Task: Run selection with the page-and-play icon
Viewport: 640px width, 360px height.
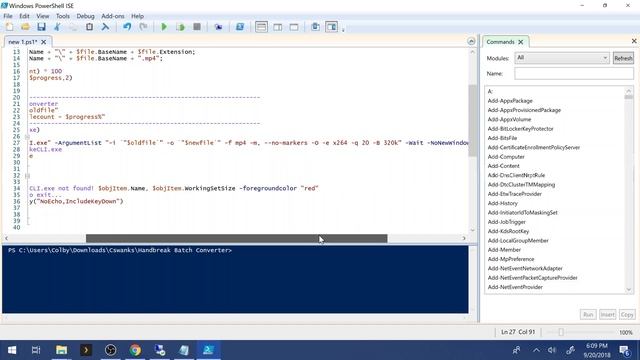Action: pyautogui.click(x=180, y=27)
